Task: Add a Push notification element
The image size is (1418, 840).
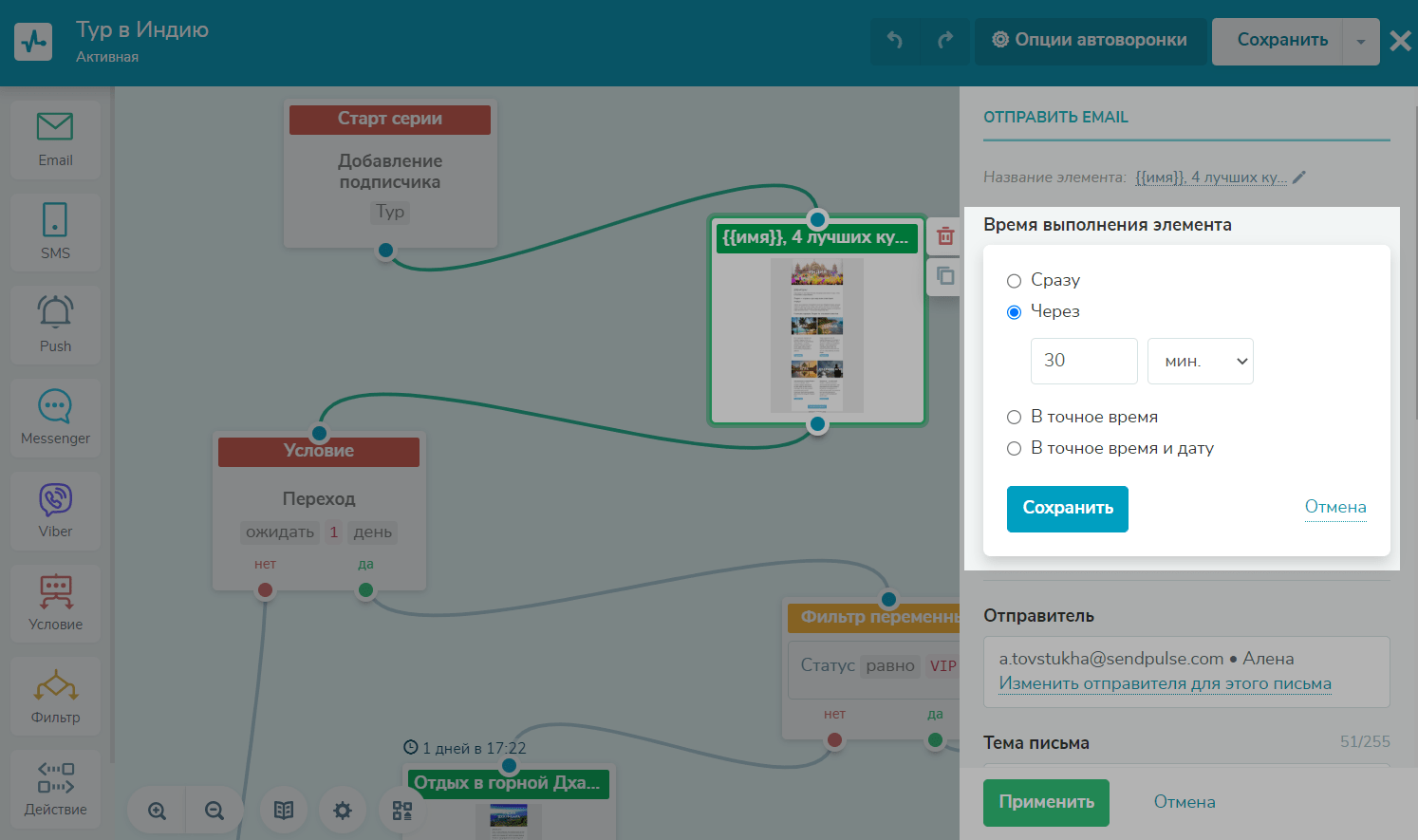Action: pyautogui.click(x=55, y=324)
